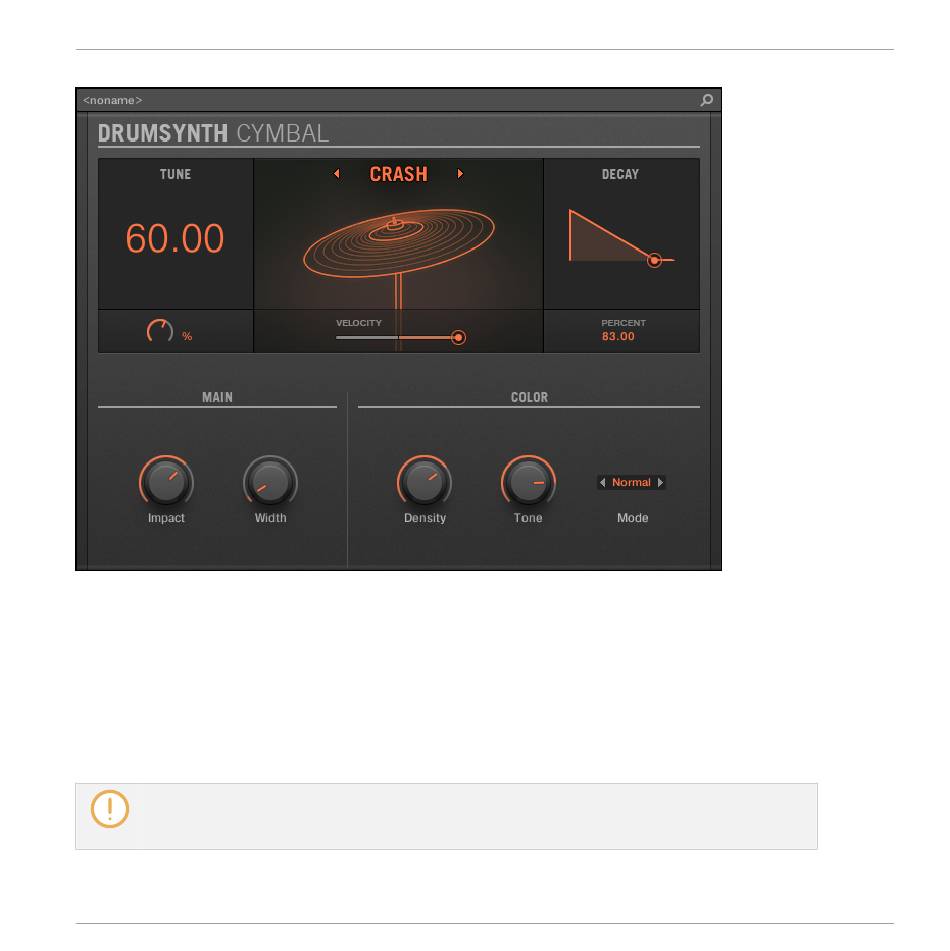The width and height of the screenshot is (950, 951).
Task: Click the small tune percent knob
Action: click(x=160, y=331)
